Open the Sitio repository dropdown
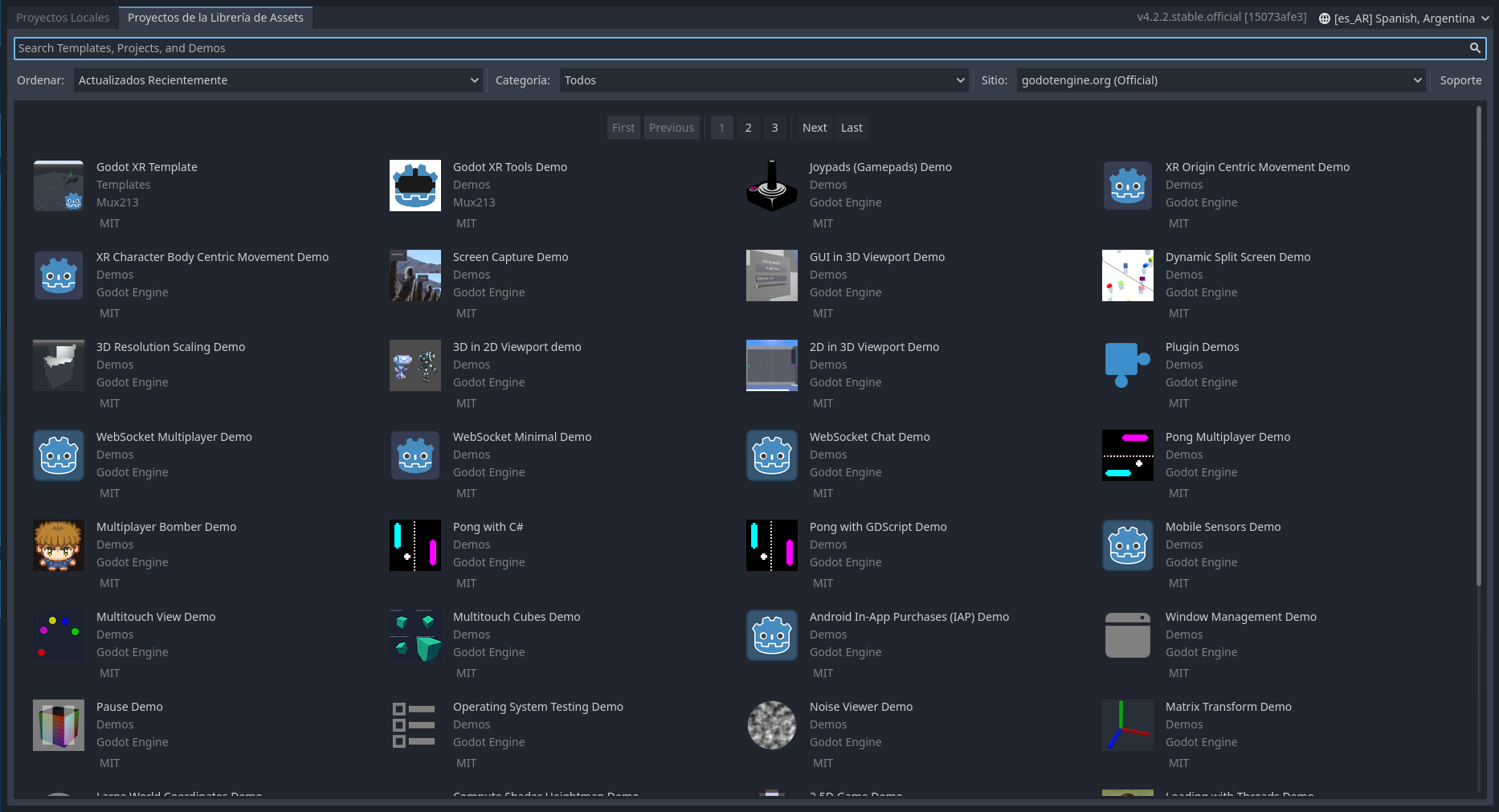Screen dimensions: 1499x812 (x=1221, y=80)
